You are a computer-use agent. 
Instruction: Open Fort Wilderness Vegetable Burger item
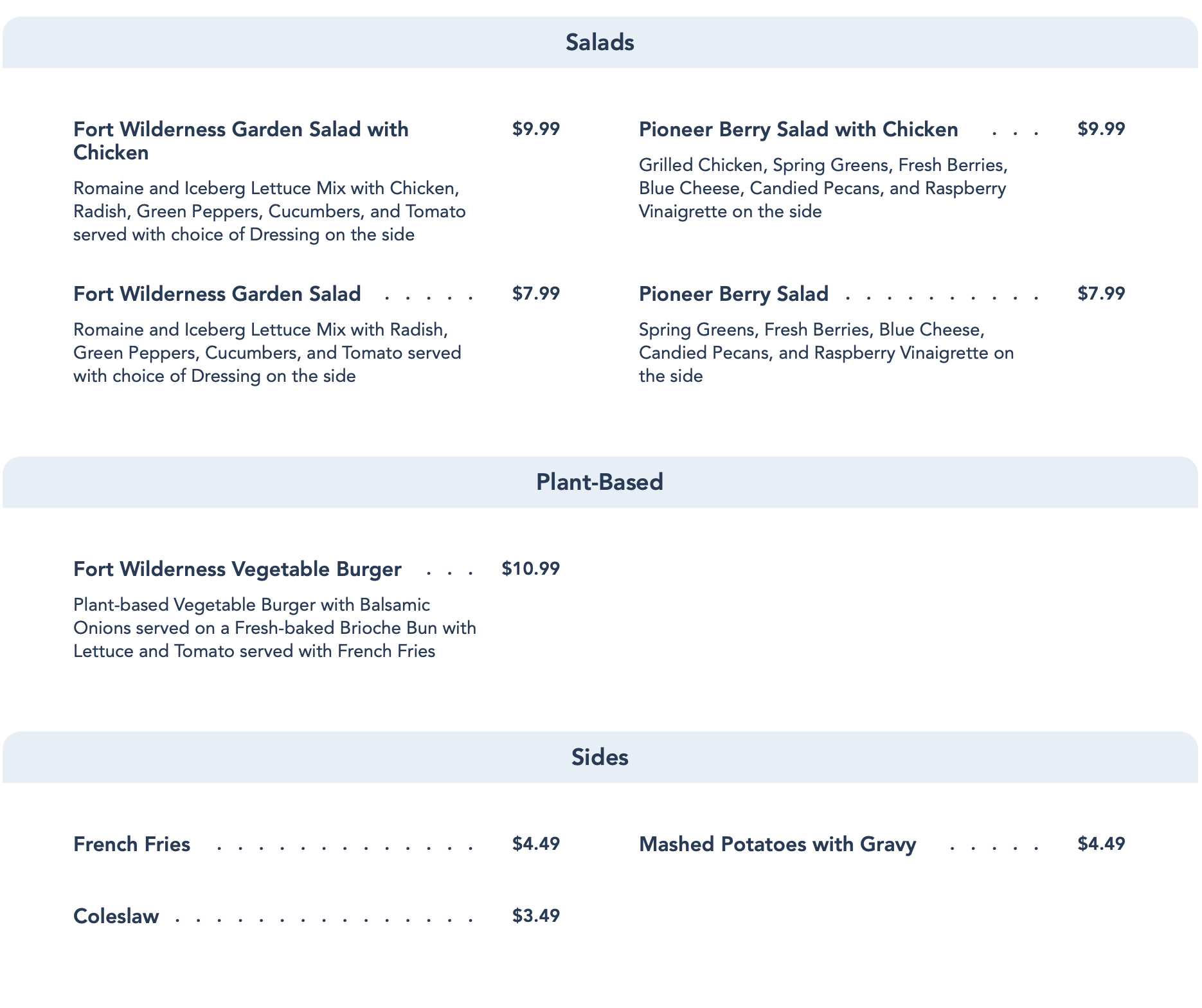pos(237,569)
